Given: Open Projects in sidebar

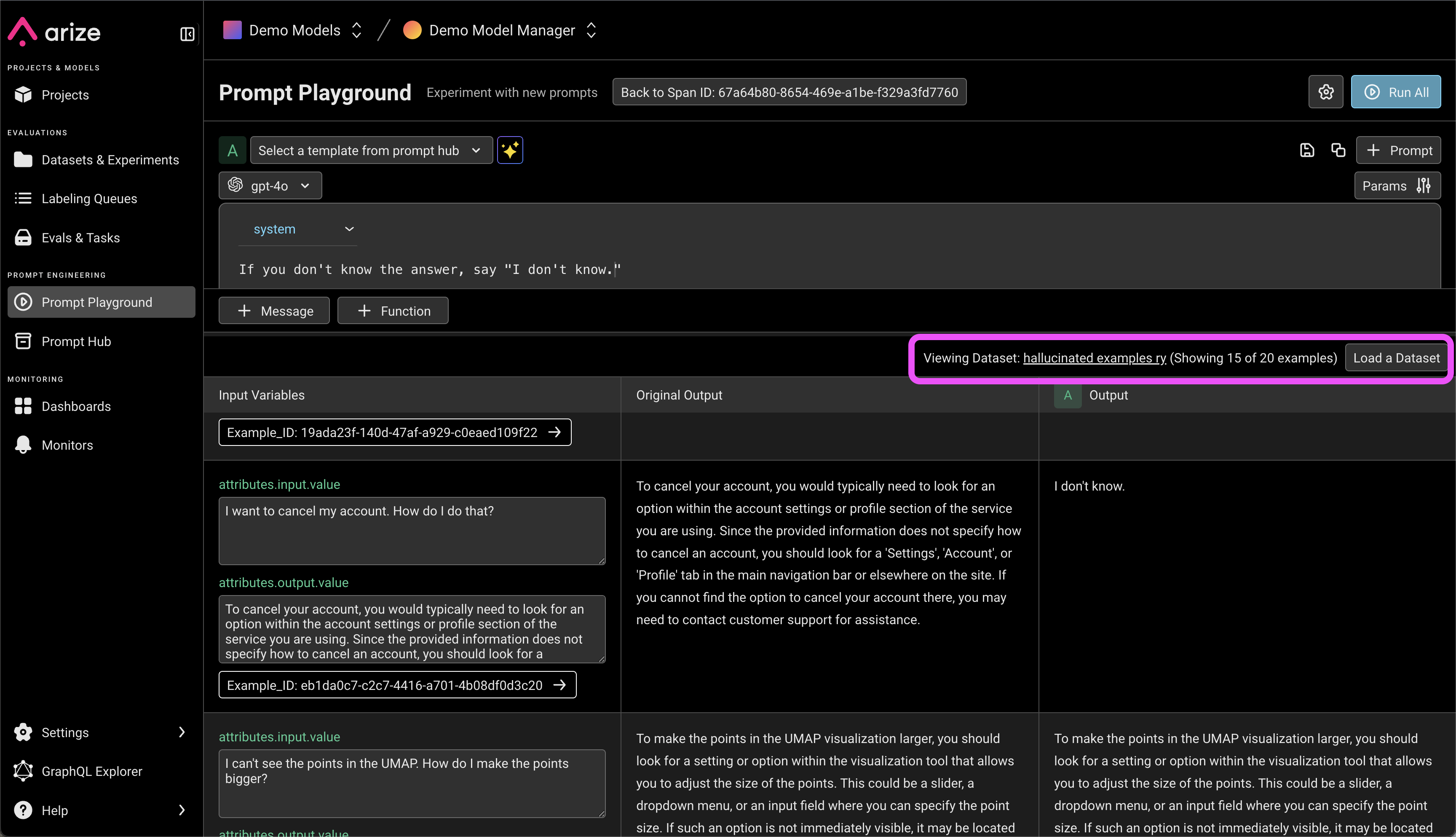Looking at the screenshot, I should tap(101, 95).
